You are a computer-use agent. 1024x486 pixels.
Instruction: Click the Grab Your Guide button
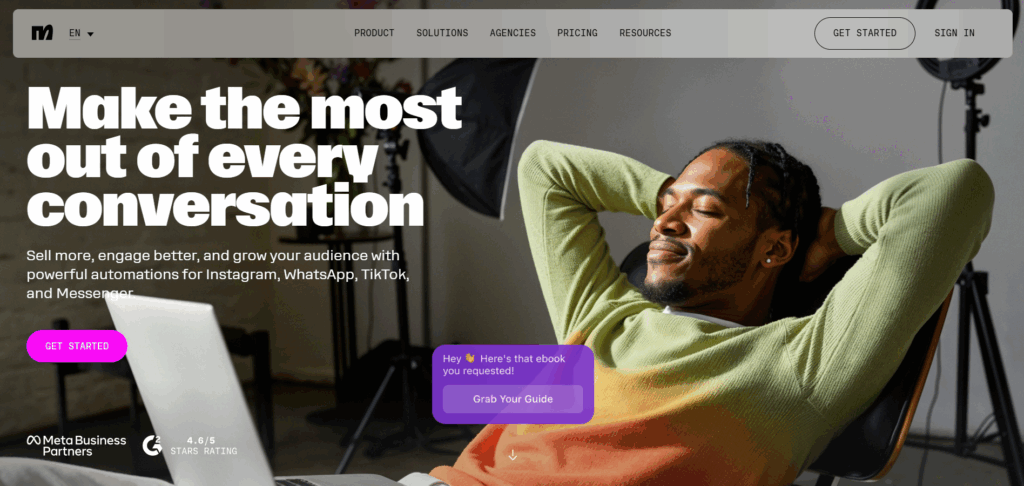[x=513, y=399]
